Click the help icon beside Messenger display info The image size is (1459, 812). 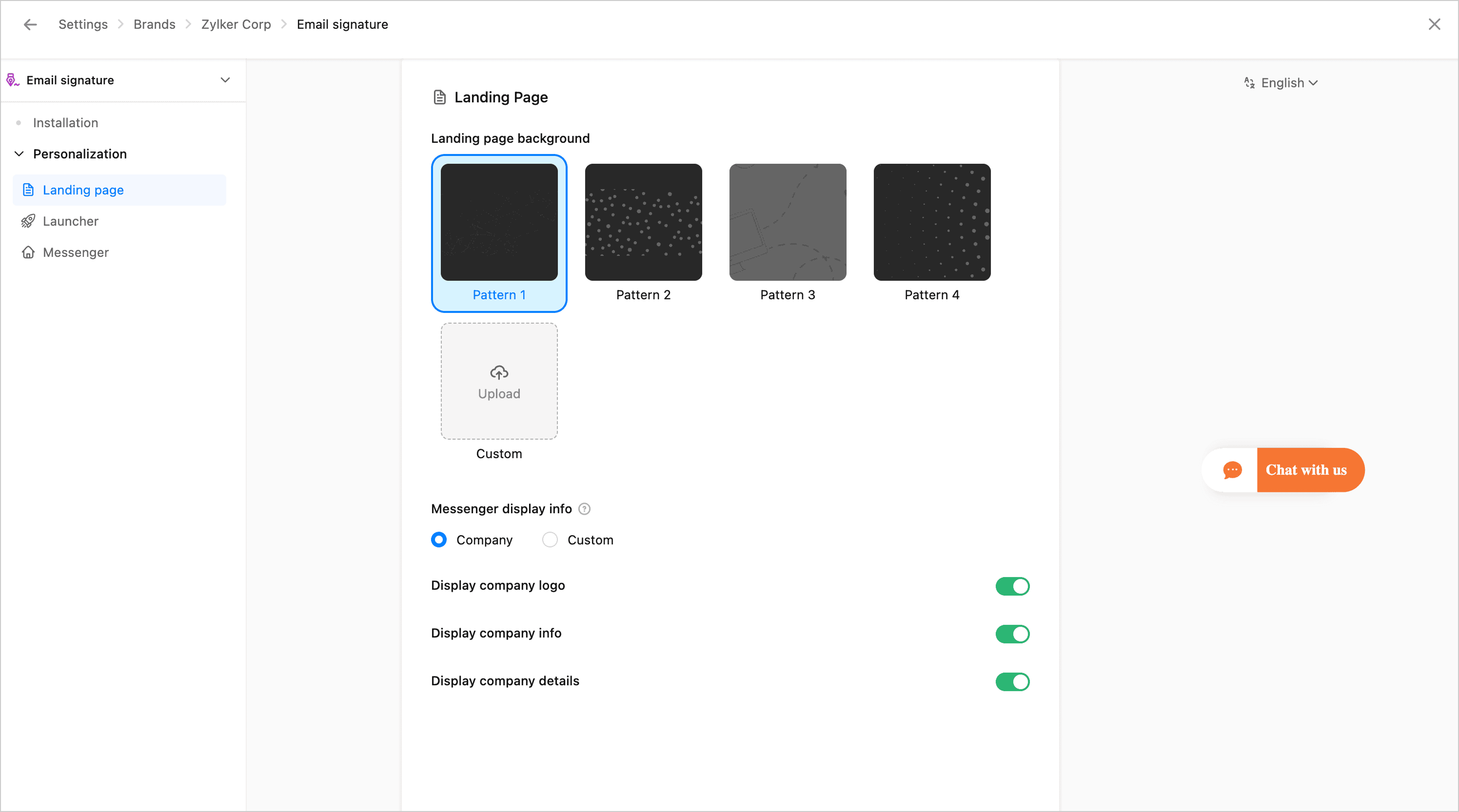(584, 508)
